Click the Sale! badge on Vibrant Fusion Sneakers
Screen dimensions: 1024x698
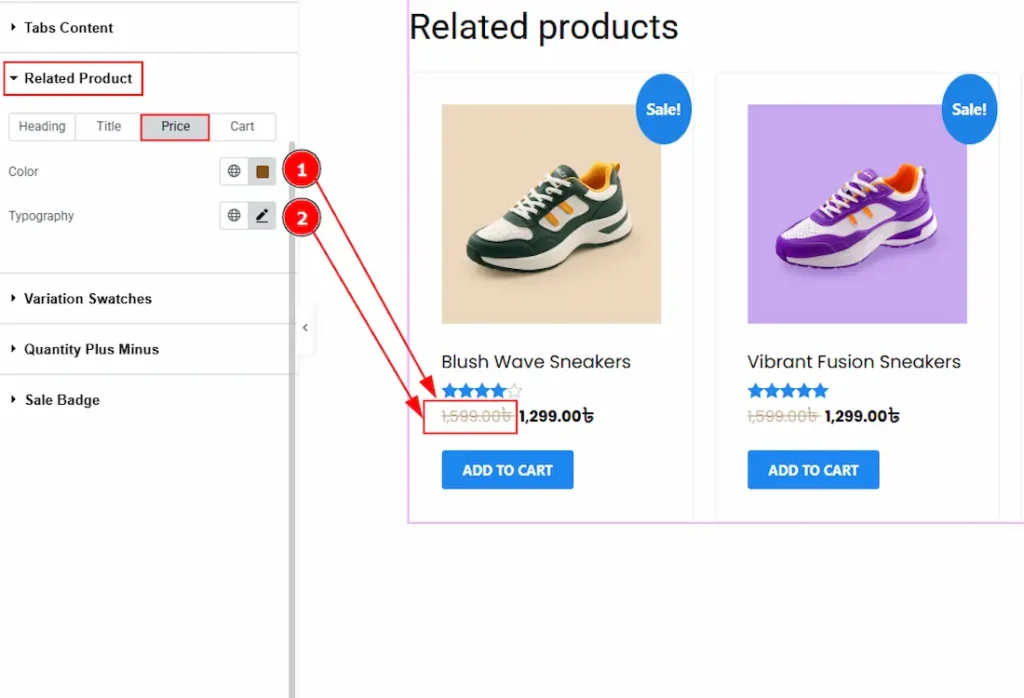tap(968, 109)
